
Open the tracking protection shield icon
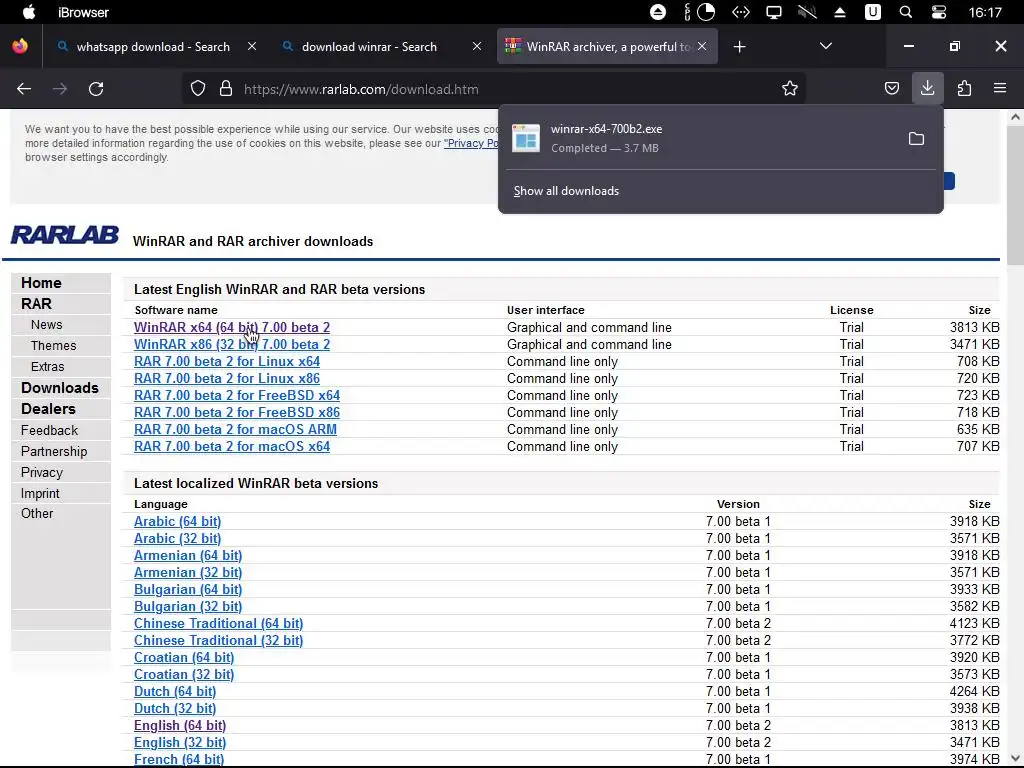(x=198, y=89)
